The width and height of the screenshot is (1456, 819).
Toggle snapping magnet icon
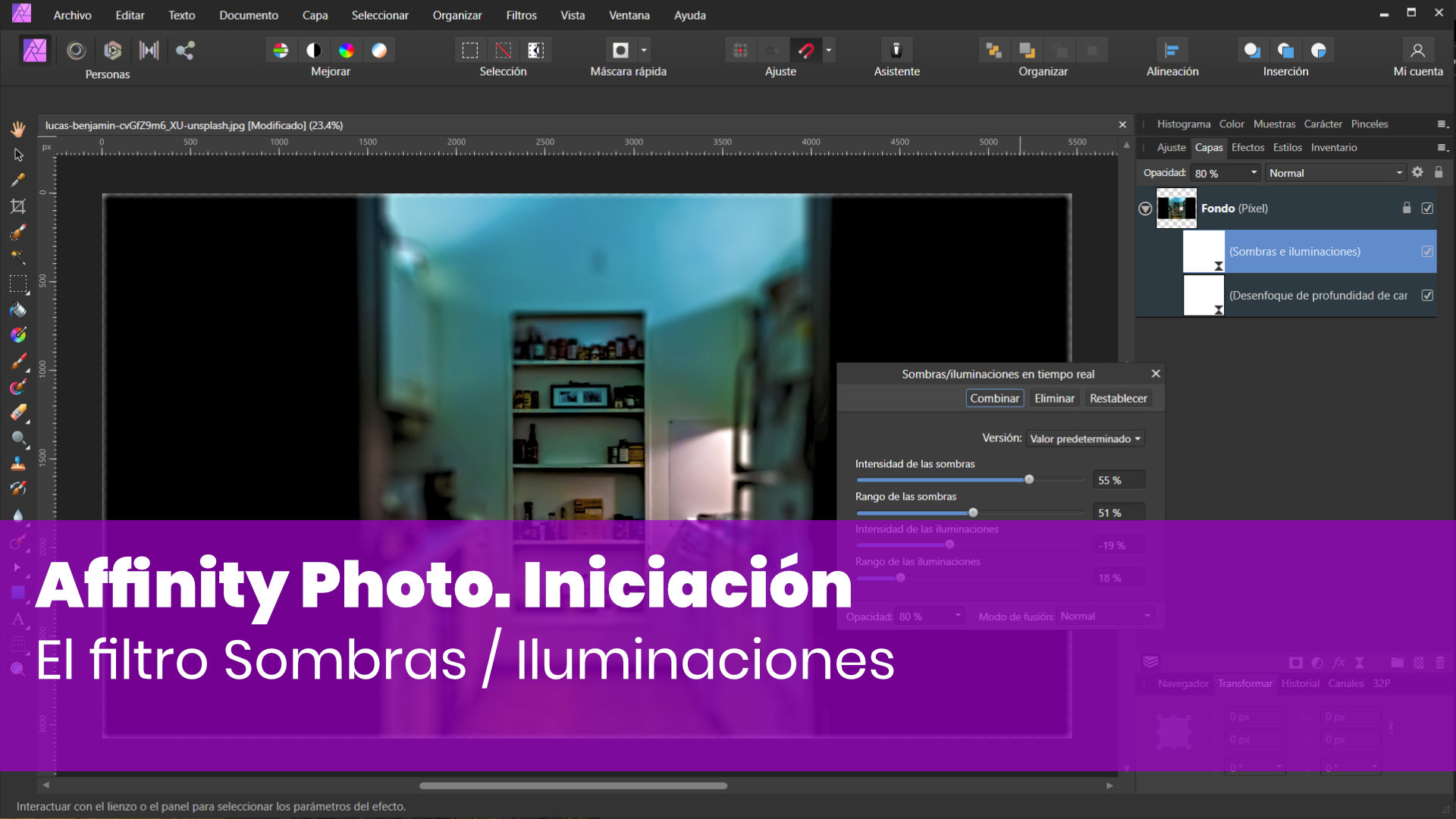806,50
